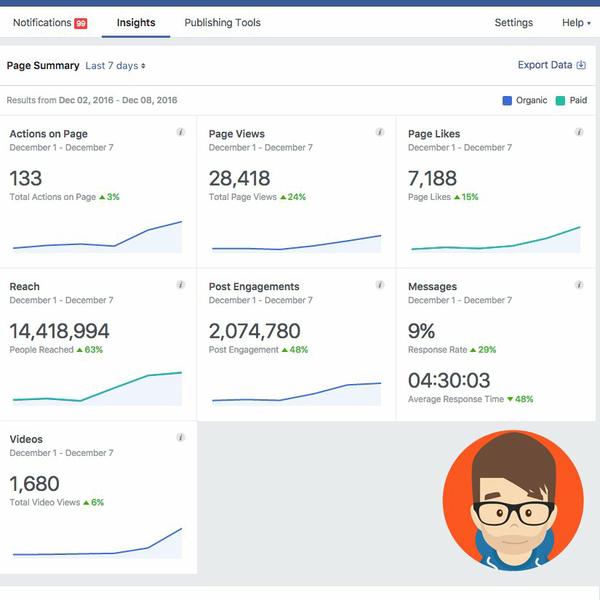Click info icon on Page Likes card
This screenshot has width=600, height=600.
(x=579, y=132)
